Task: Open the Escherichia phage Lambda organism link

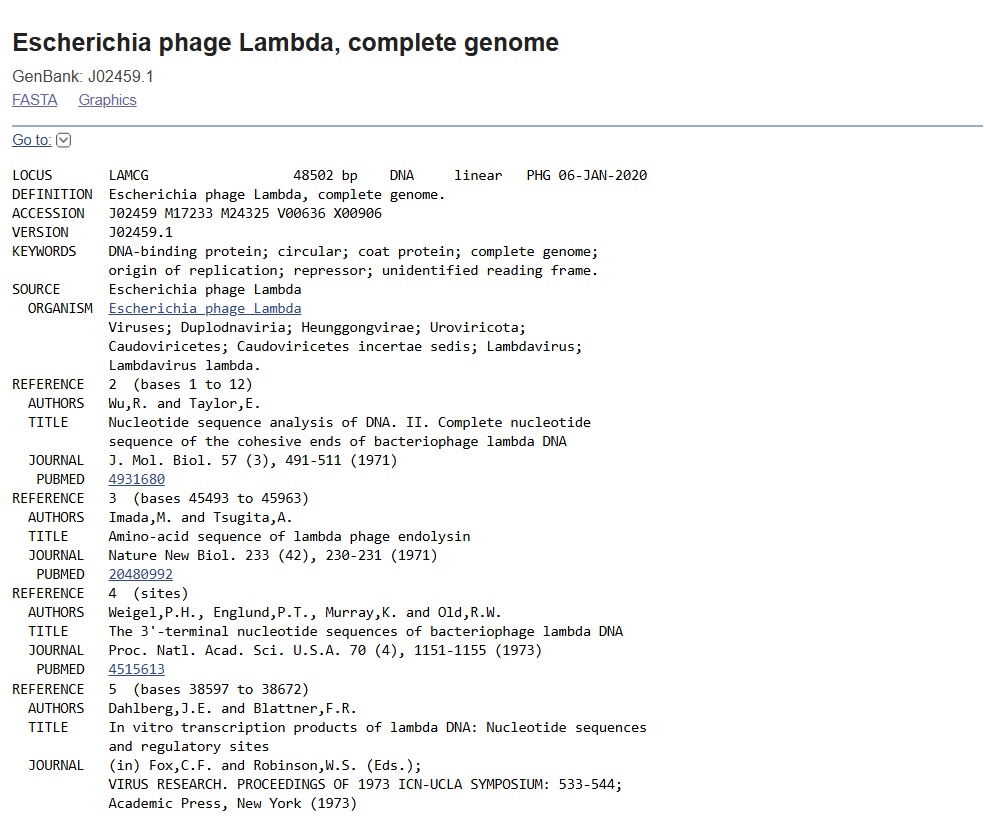Action: coord(205,309)
